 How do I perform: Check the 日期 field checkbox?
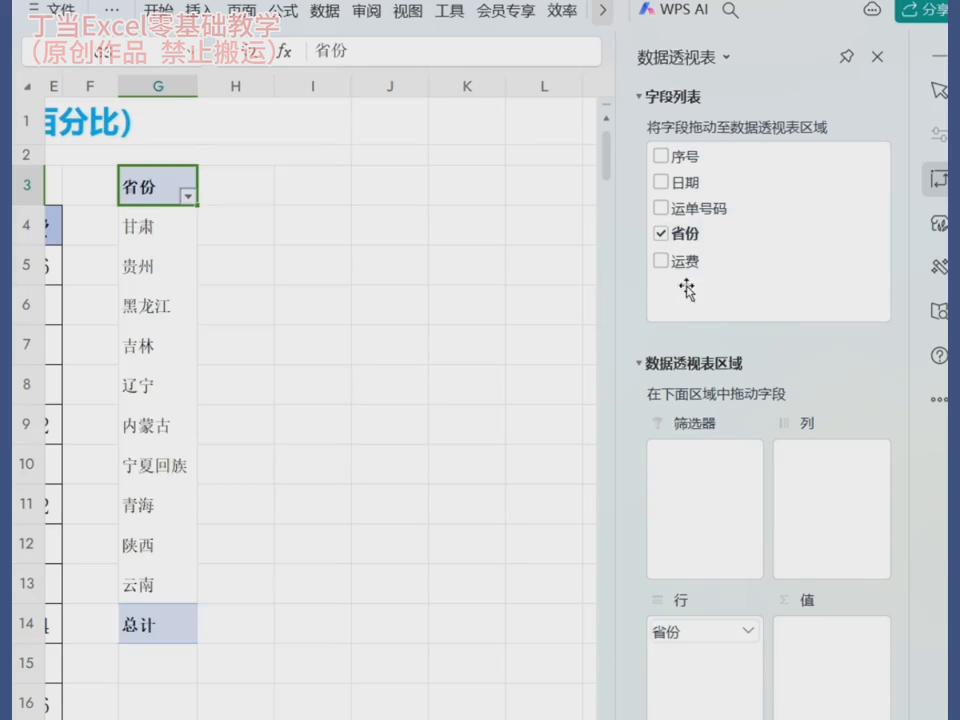pos(661,182)
